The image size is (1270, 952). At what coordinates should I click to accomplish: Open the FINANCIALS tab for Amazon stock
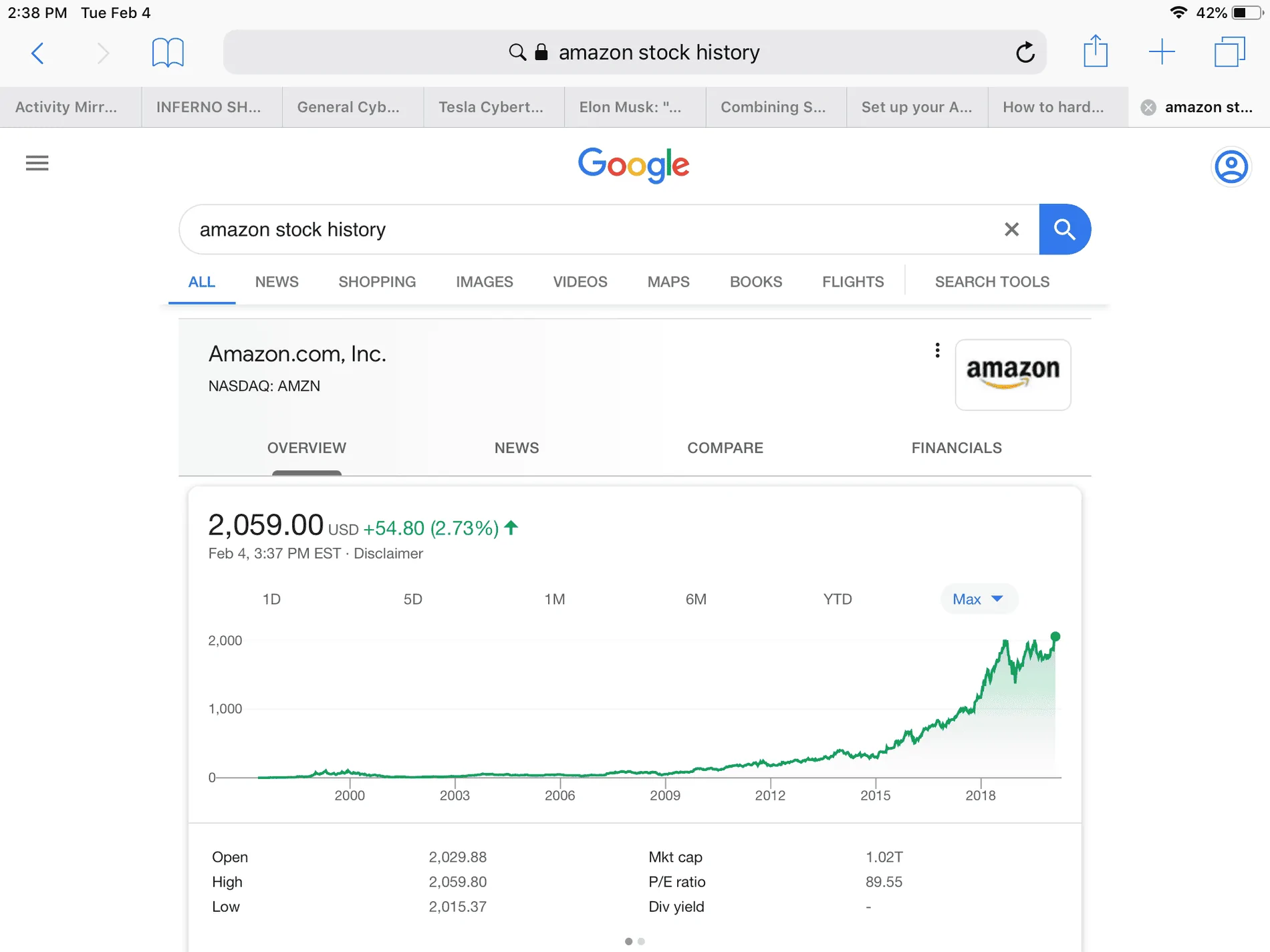click(x=957, y=448)
